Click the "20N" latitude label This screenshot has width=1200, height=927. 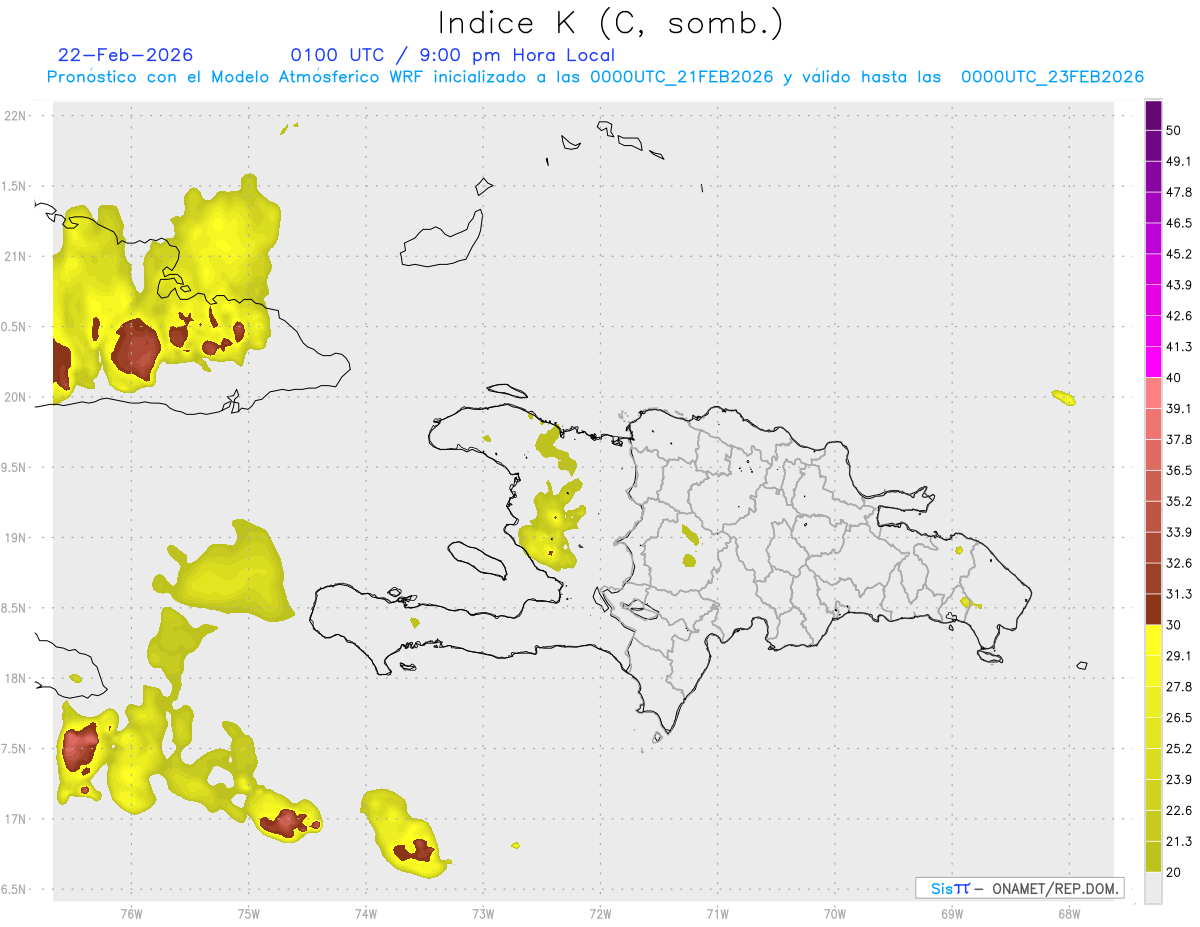click(16, 397)
